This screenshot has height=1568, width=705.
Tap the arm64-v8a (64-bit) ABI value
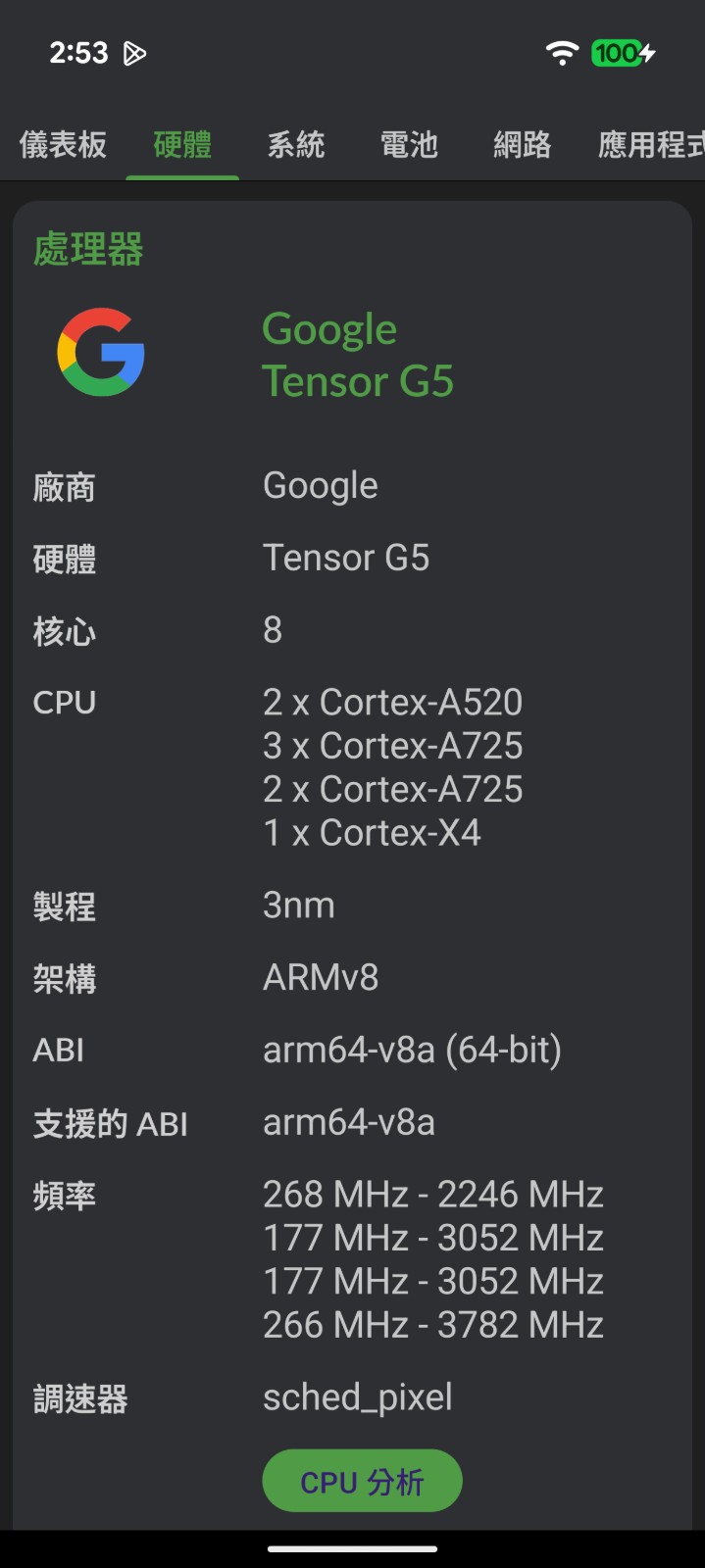pyautogui.click(x=412, y=1051)
